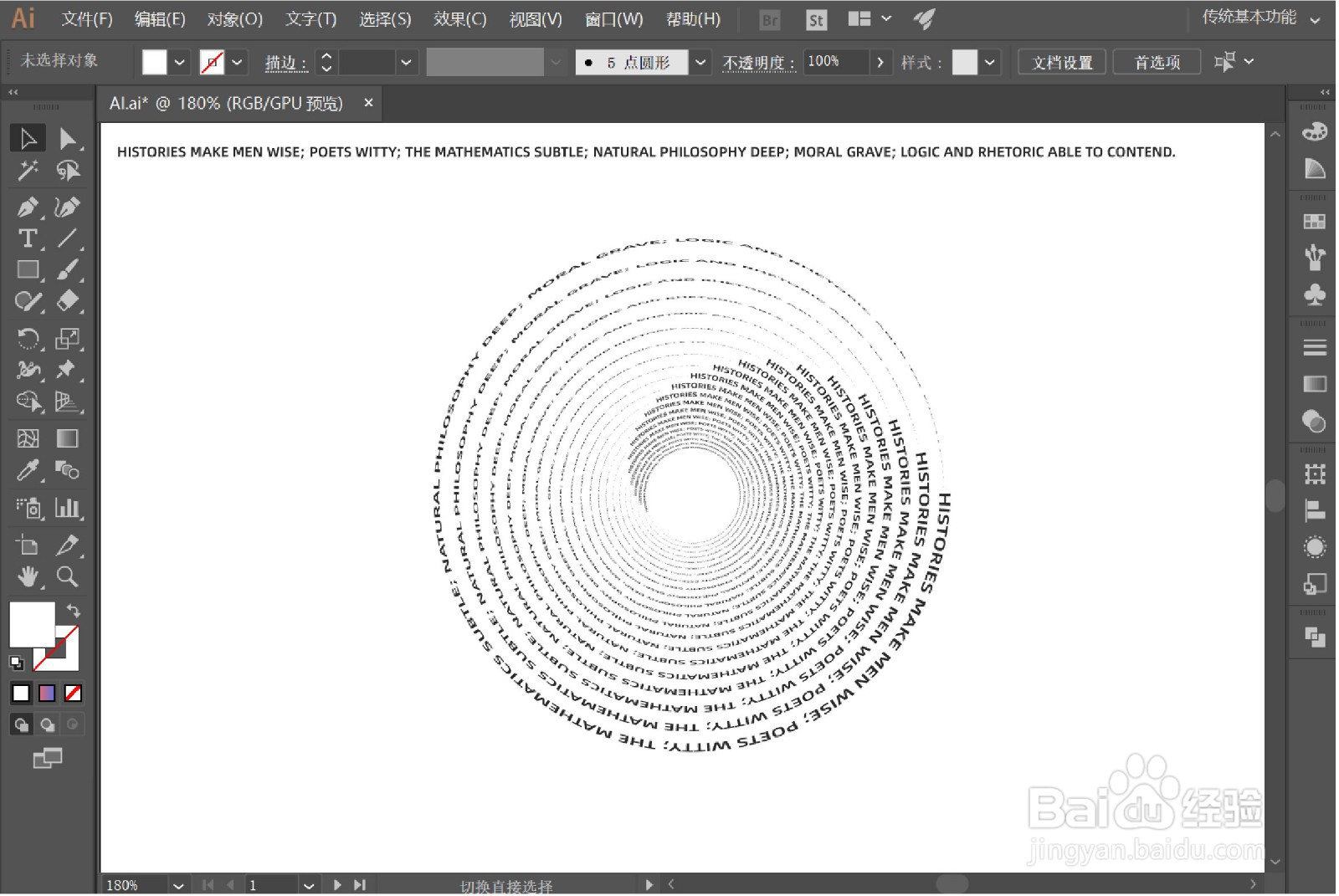The width and height of the screenshot is (1339, 896).
Task: Set paint mode to Gradient
Action: (47, 693)
